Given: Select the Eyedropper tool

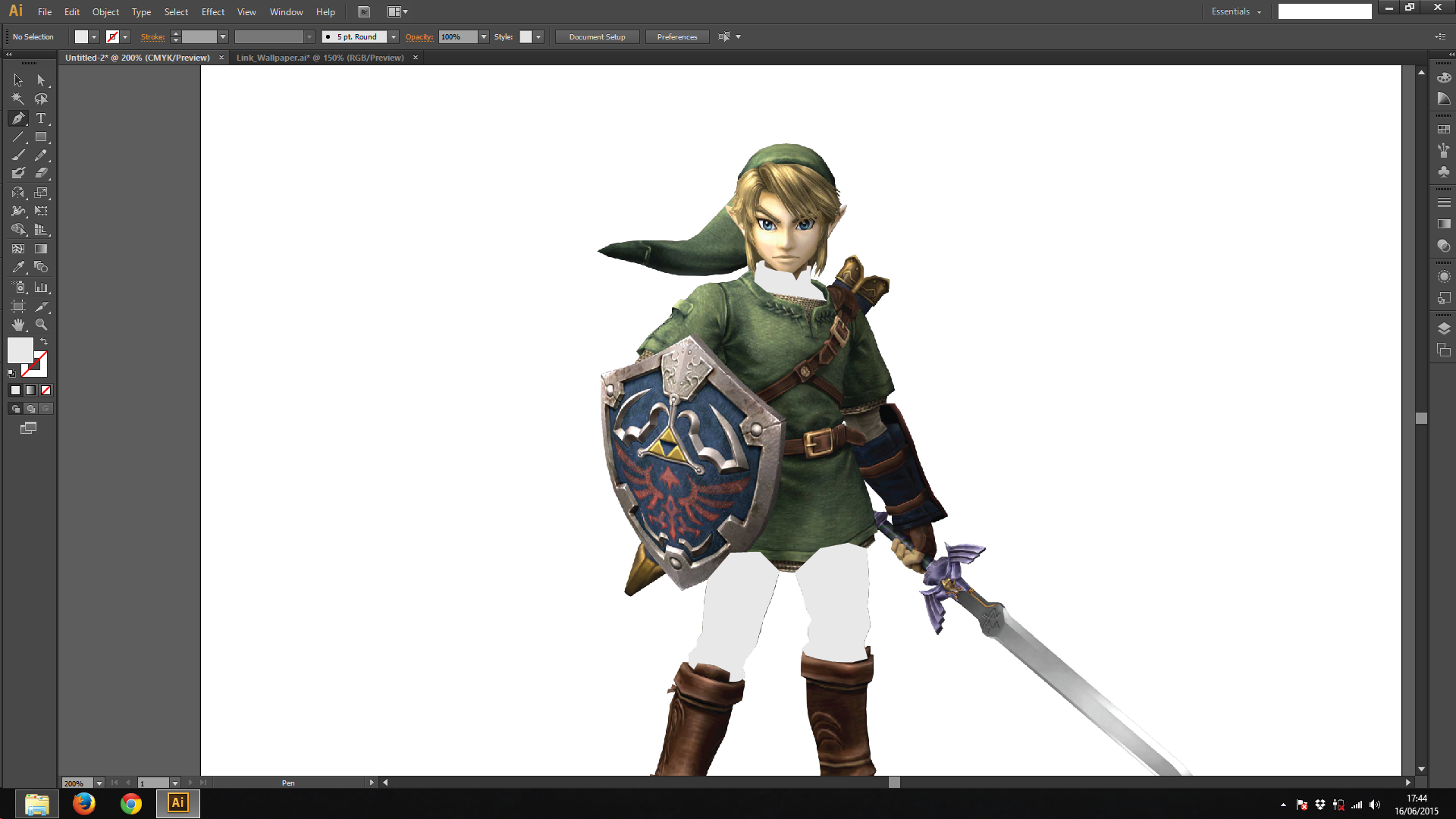Looking at the screenshot, I should (18, 267).
